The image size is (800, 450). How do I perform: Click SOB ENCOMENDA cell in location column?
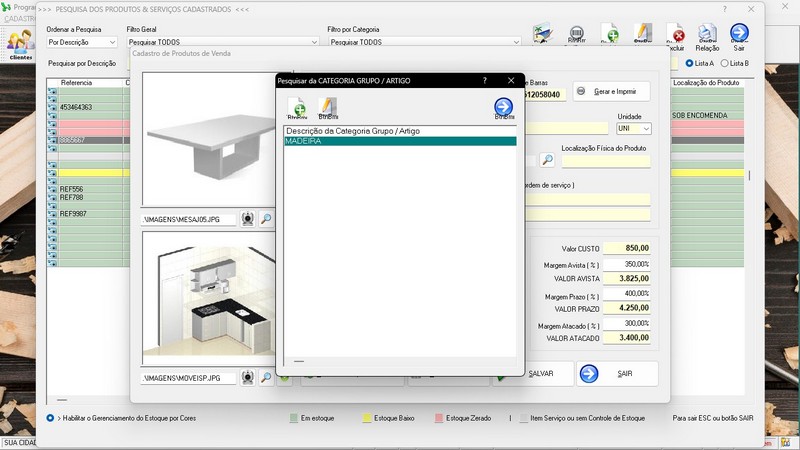[x=699, y=116]
